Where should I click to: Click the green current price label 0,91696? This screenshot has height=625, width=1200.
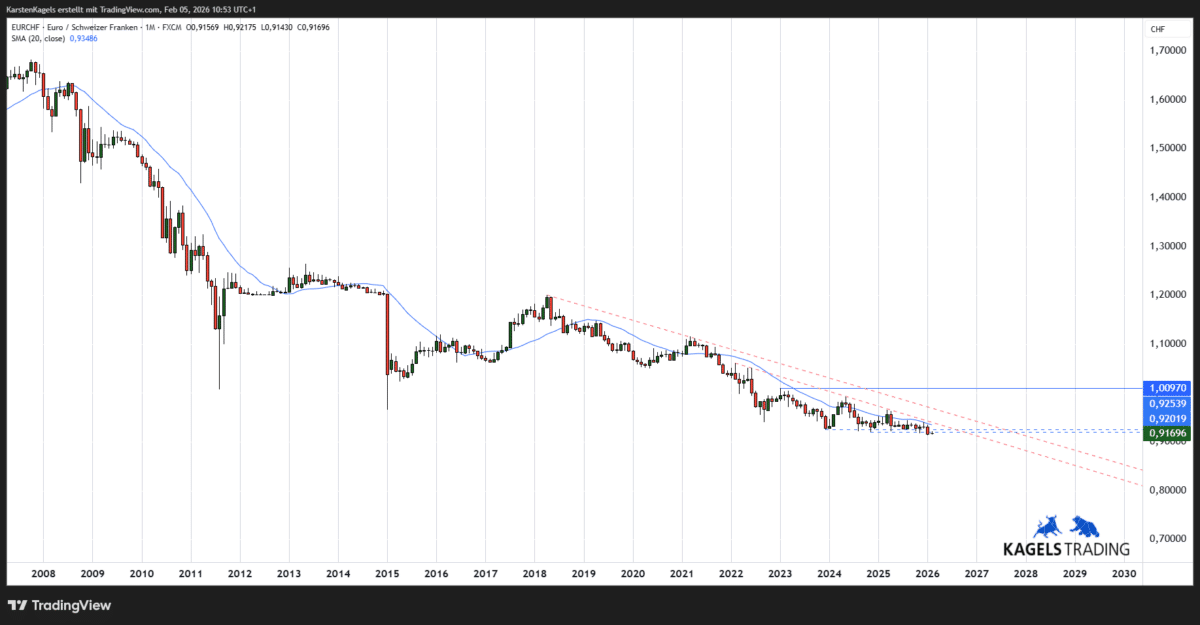[1168, 434]
